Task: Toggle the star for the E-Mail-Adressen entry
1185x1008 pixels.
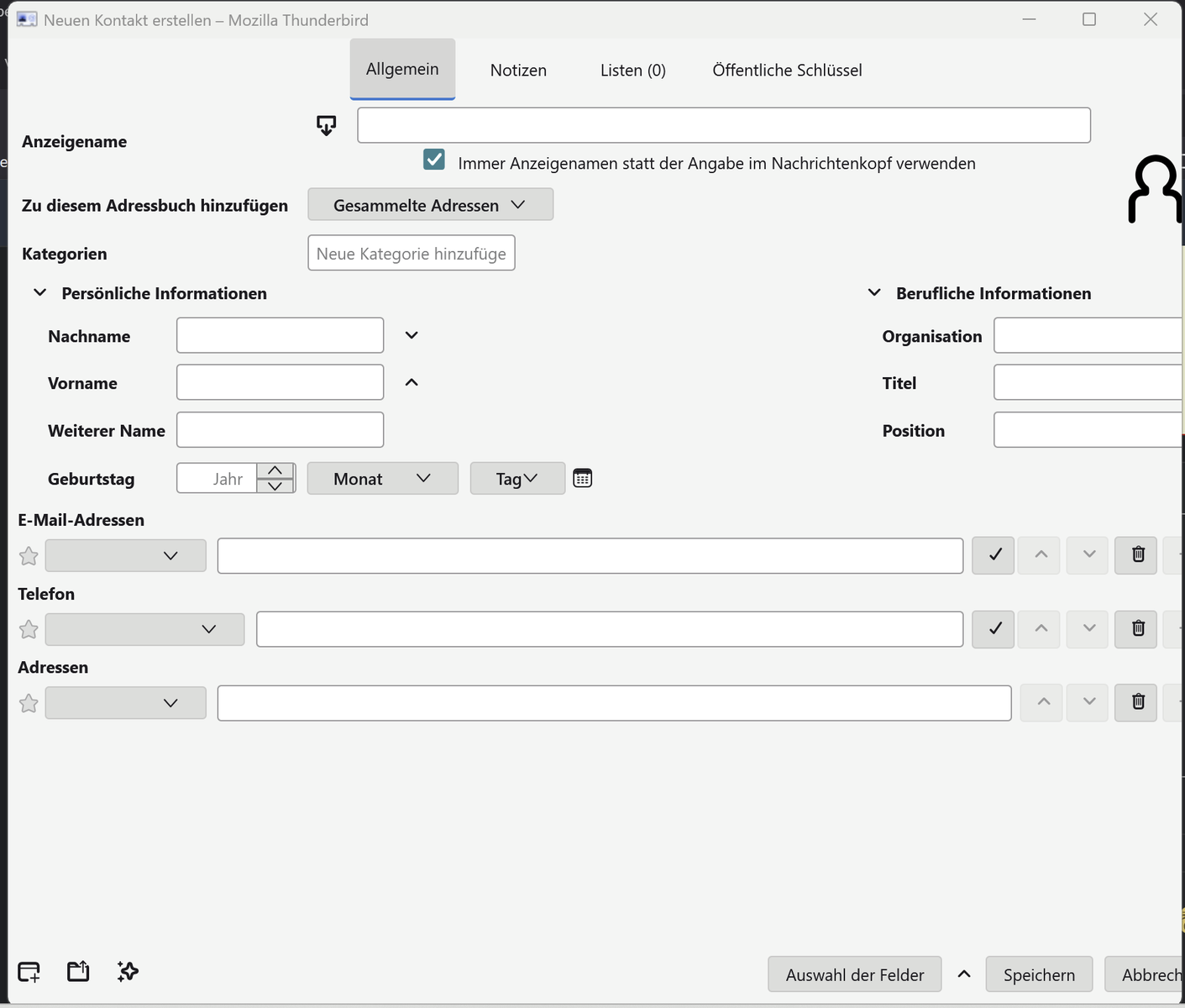Action: [x=29, y=556]
